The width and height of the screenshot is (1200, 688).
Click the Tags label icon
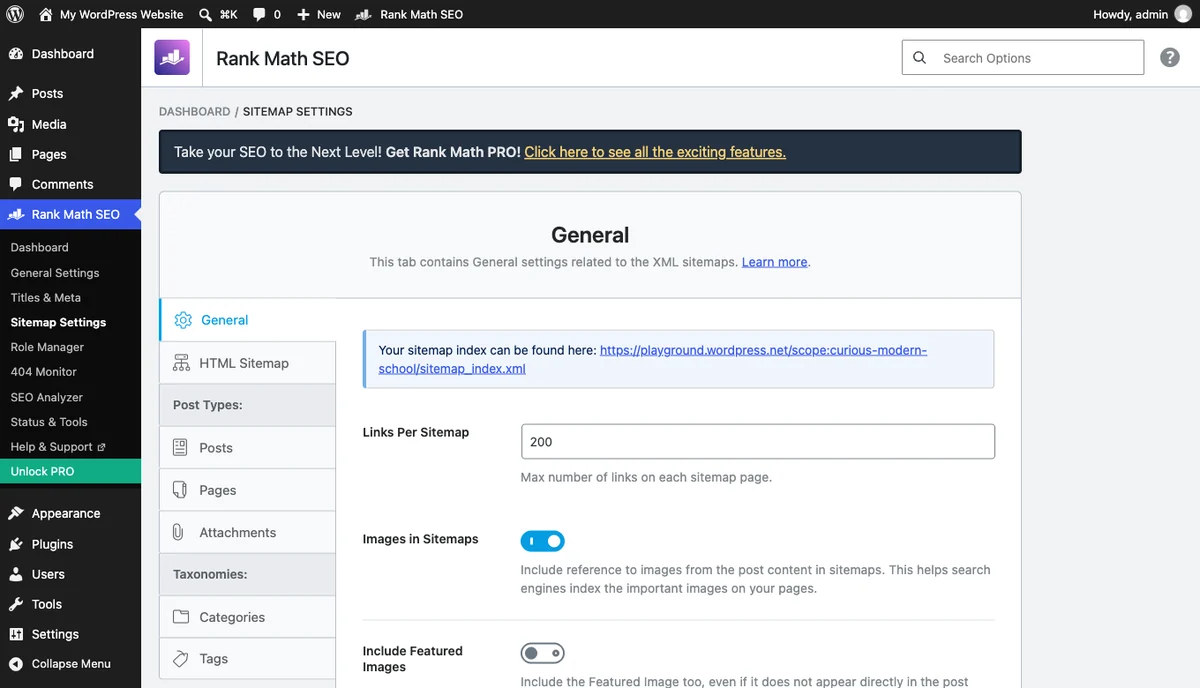click(181, 659)
